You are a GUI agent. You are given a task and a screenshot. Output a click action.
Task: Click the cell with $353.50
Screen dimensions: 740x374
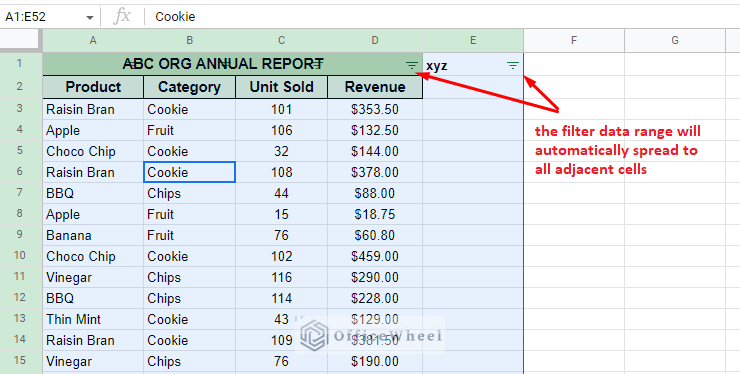click(375, 110)
